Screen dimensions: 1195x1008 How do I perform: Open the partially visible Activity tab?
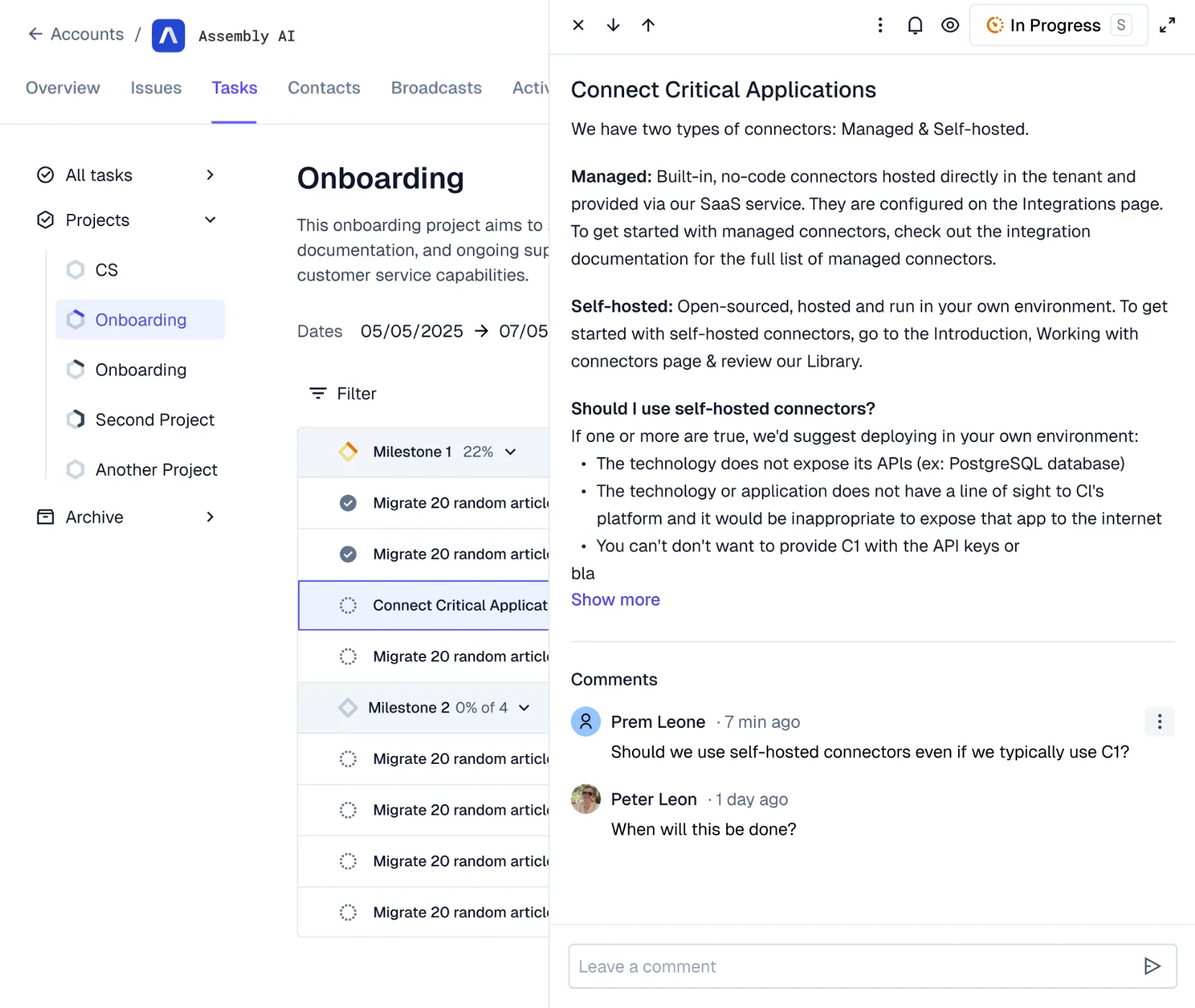click(x=531, y=88)
